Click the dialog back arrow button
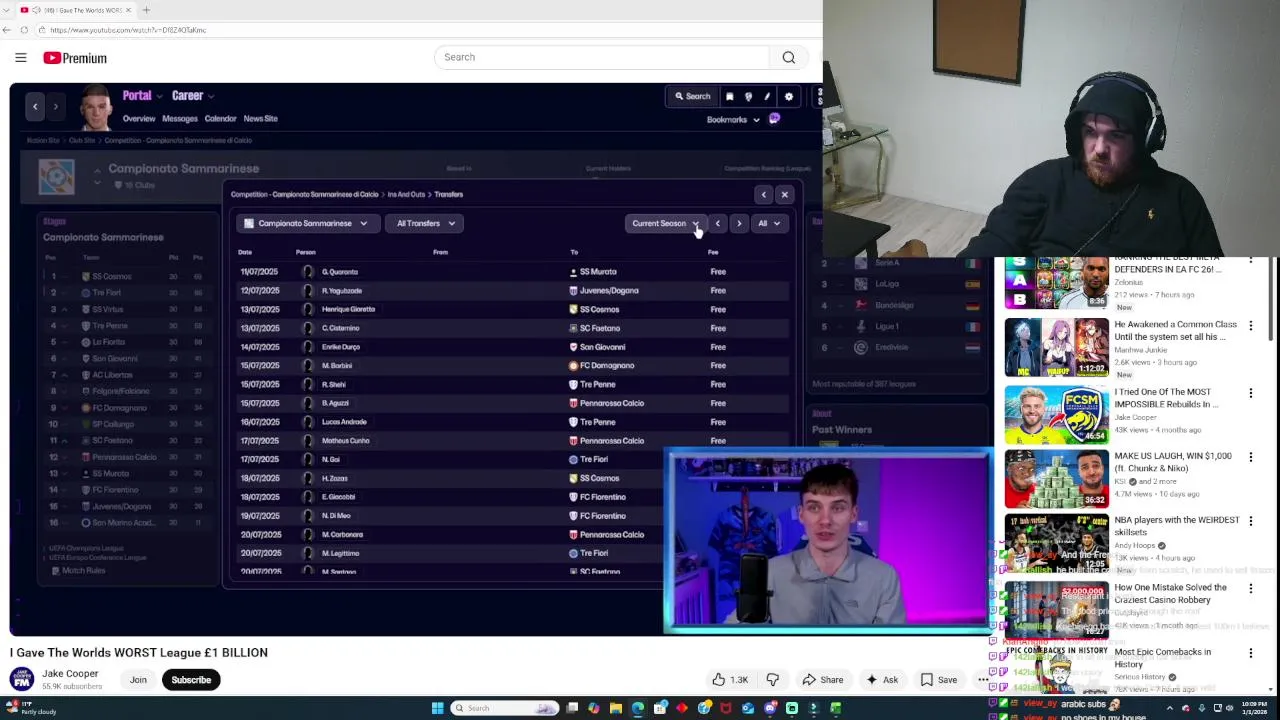The image size is (1280, 720). point(764,195)
